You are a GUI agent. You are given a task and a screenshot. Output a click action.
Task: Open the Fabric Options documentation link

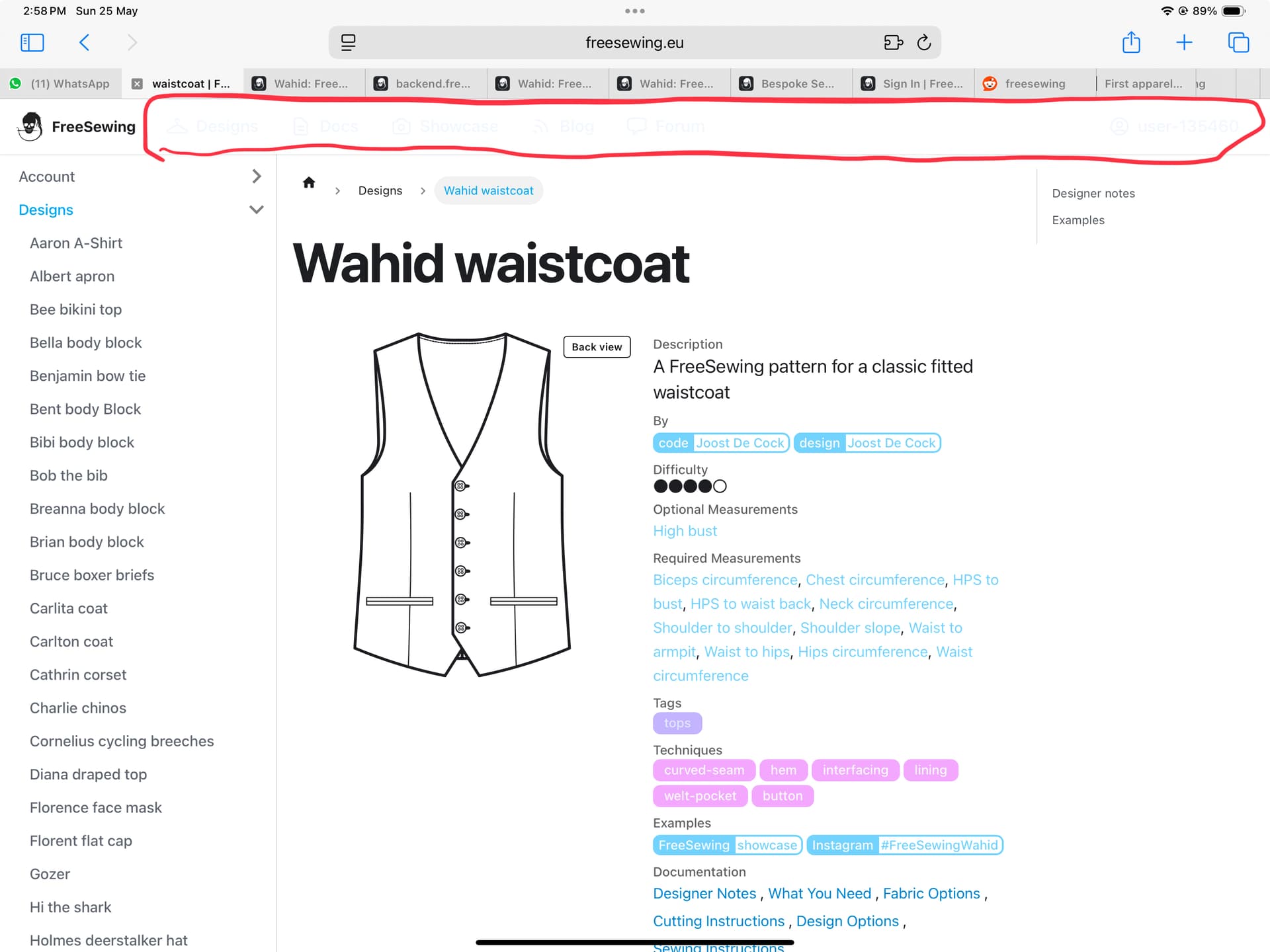tap(931, 893)
